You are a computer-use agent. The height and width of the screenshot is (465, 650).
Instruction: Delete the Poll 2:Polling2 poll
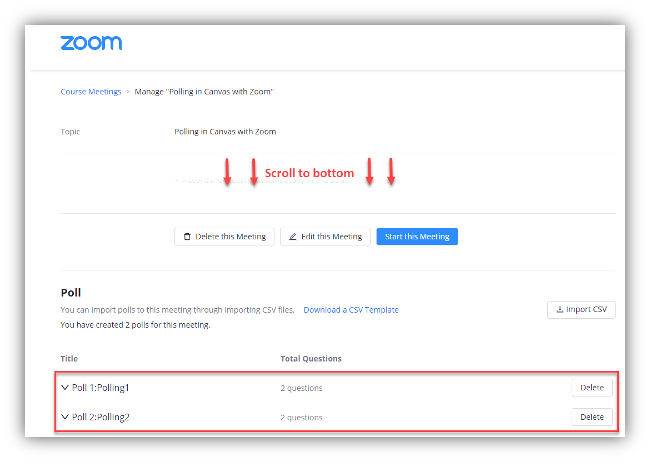tap(592, 417)
